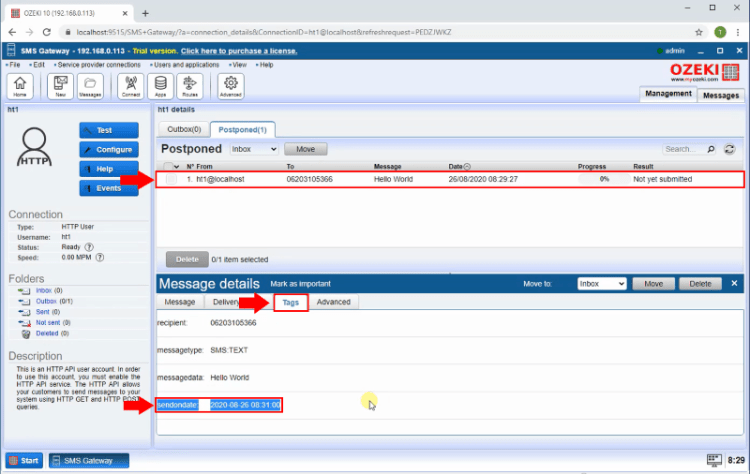Minimize the SMS Gateway inner window

(x=701, y=51)
